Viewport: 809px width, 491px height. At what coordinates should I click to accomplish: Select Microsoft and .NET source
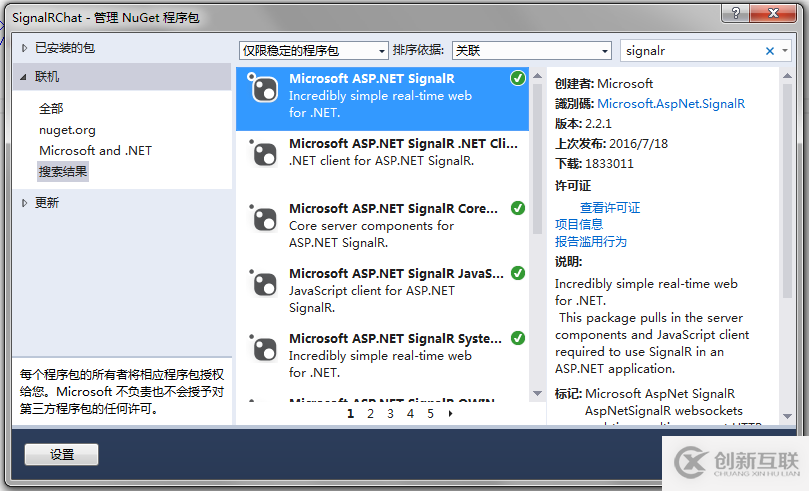click(x=95, y=151)
